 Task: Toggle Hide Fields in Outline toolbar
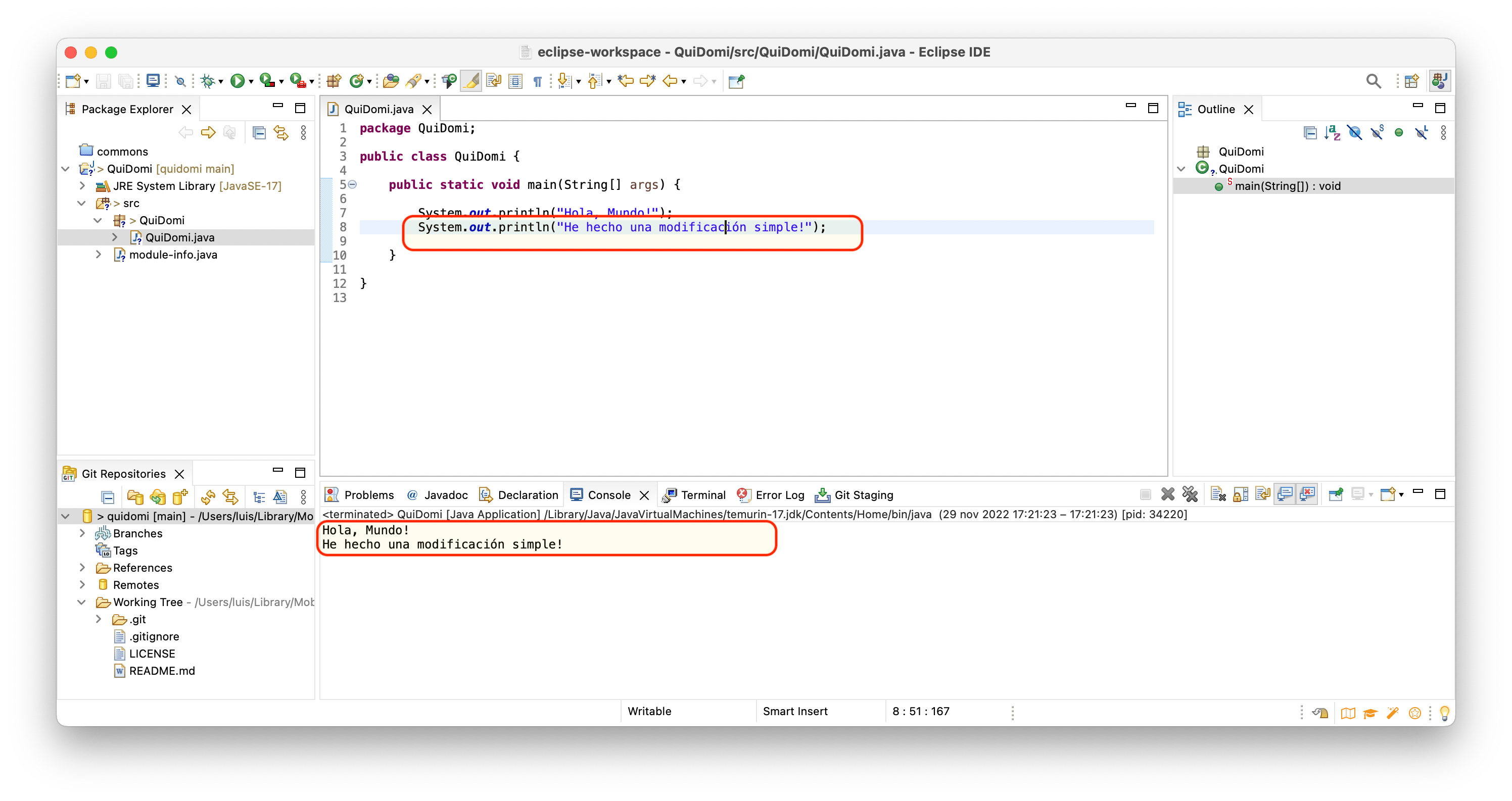[x=1355, y=133]
